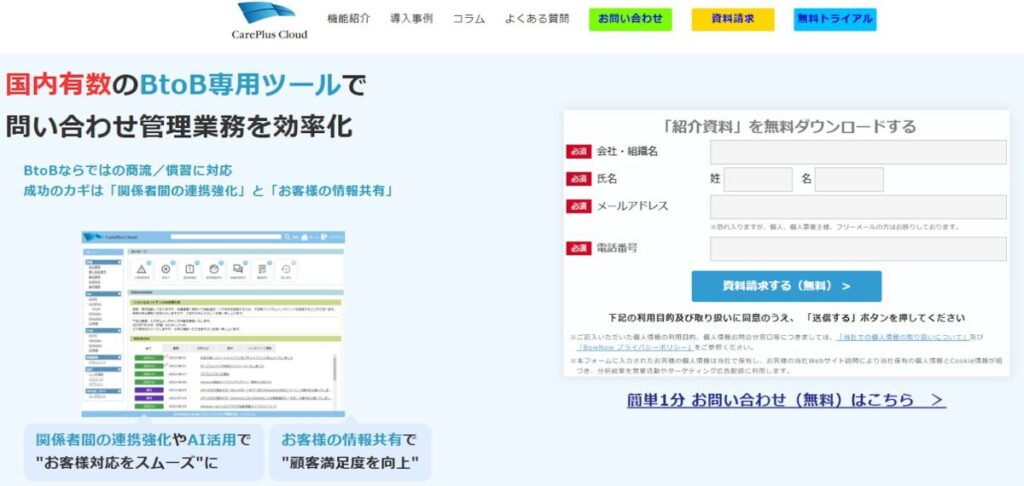Start the 無料トライアル via blue button
The height and width of the screenshot is (486, 1024).
coord(834,19)
